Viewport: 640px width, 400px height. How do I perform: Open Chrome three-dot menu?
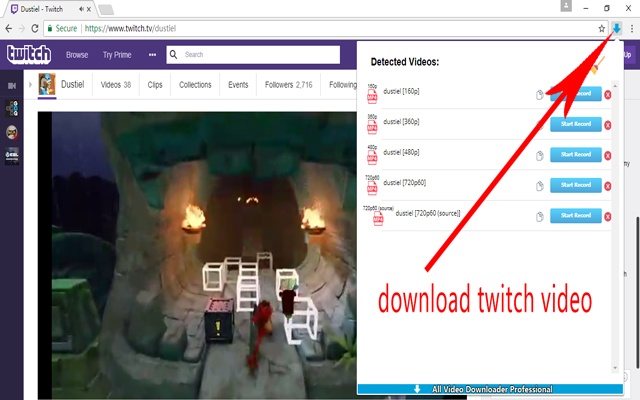(x=632, y=28)
